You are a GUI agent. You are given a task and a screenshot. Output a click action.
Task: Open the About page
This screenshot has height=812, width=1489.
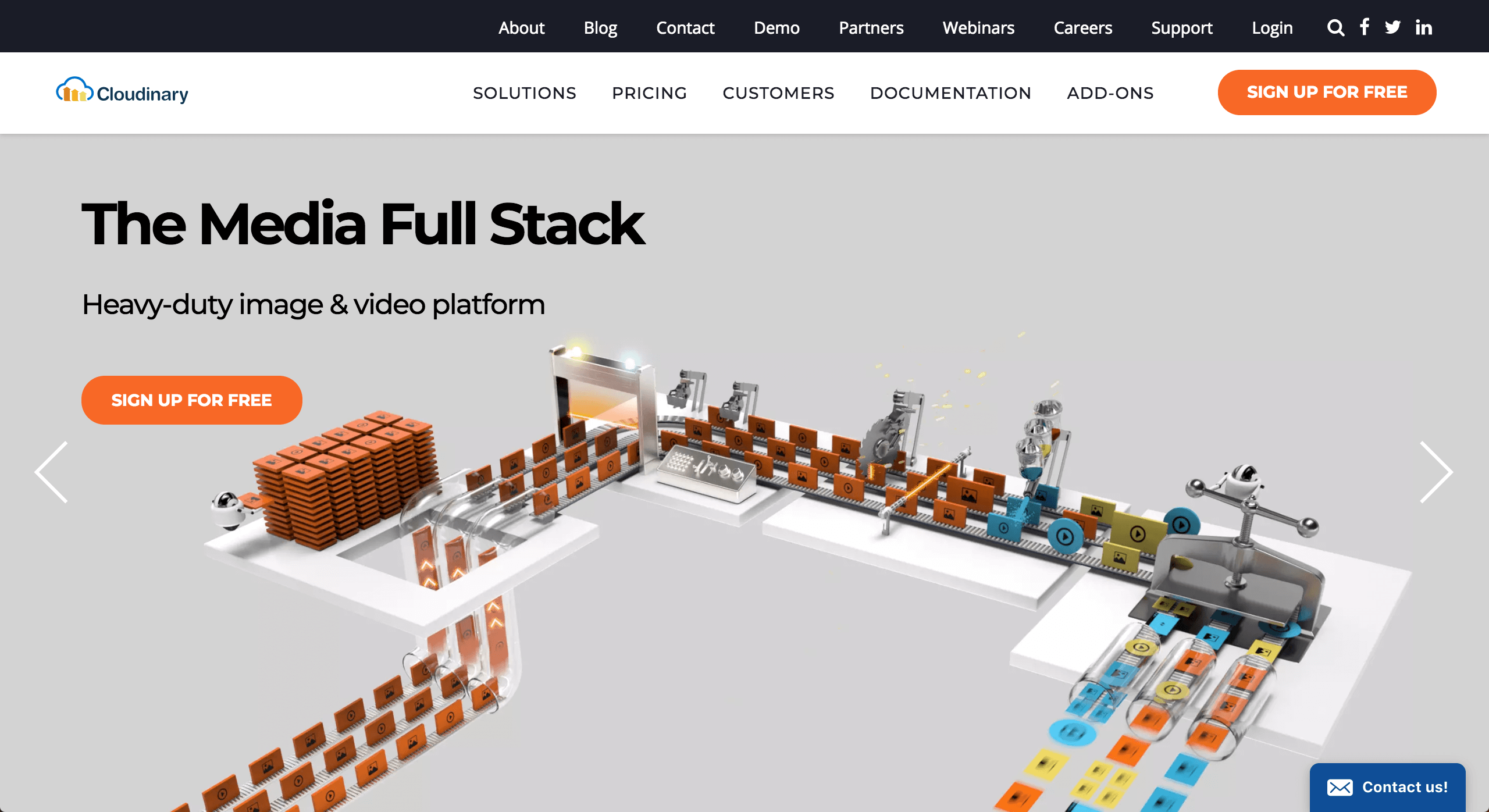[x=521, y=27]
